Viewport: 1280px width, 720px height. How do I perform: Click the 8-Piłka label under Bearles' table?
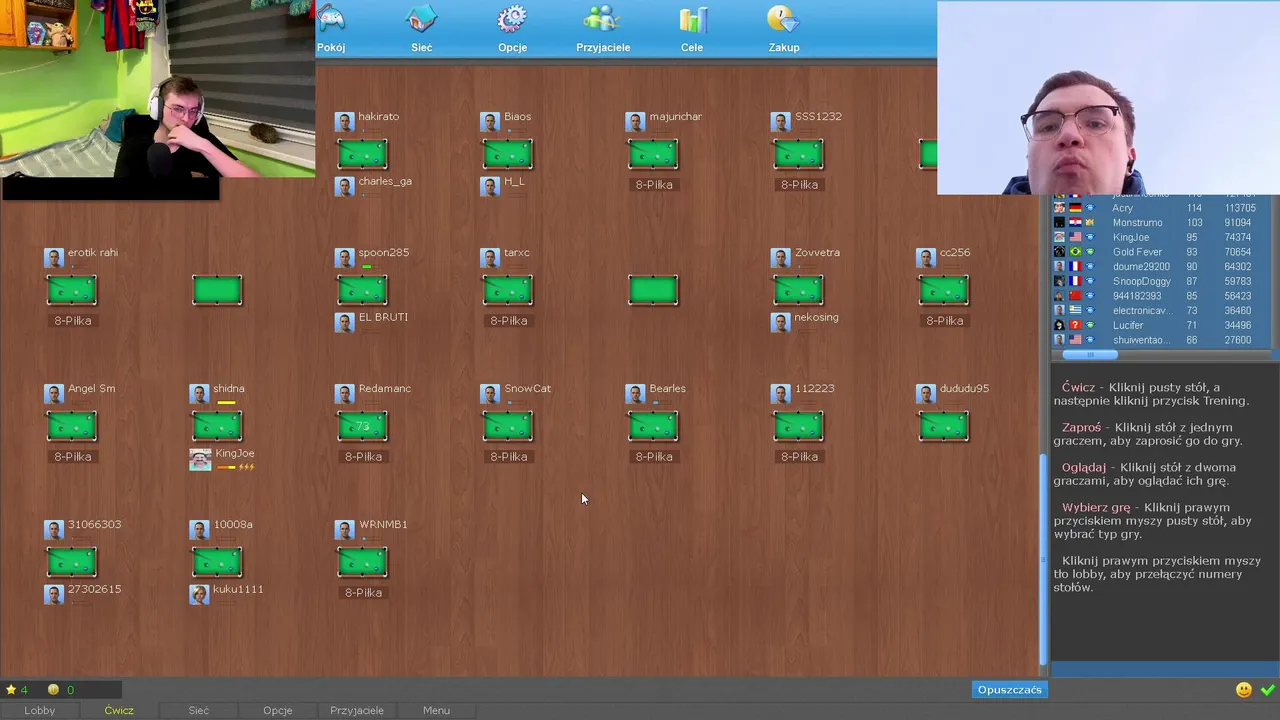654,457
